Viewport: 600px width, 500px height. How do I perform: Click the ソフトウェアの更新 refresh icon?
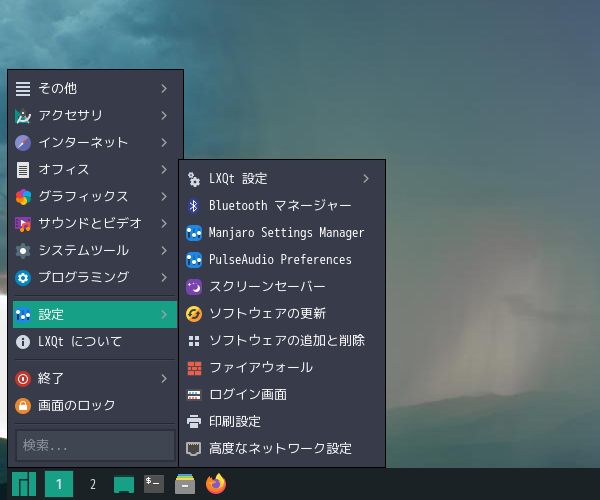point(194,314)
